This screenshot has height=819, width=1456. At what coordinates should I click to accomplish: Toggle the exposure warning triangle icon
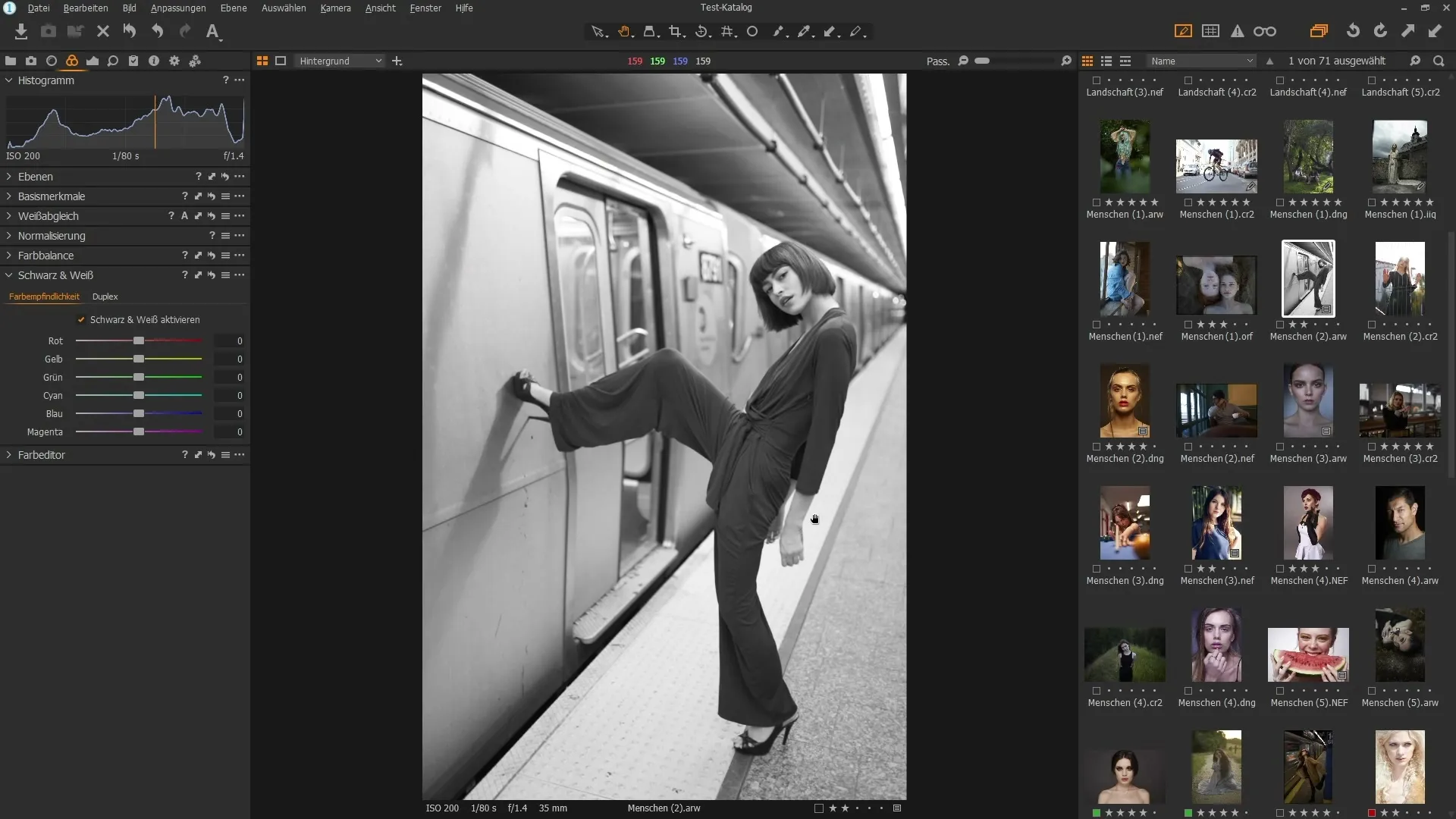(1238, 31)
